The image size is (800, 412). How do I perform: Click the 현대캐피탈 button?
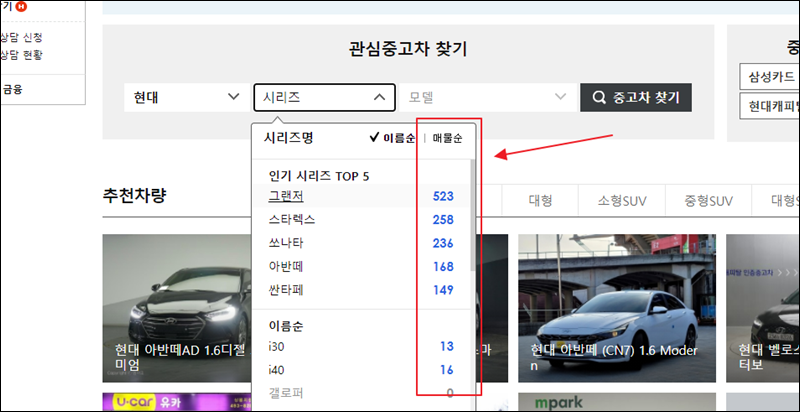(x=769, y=106)
